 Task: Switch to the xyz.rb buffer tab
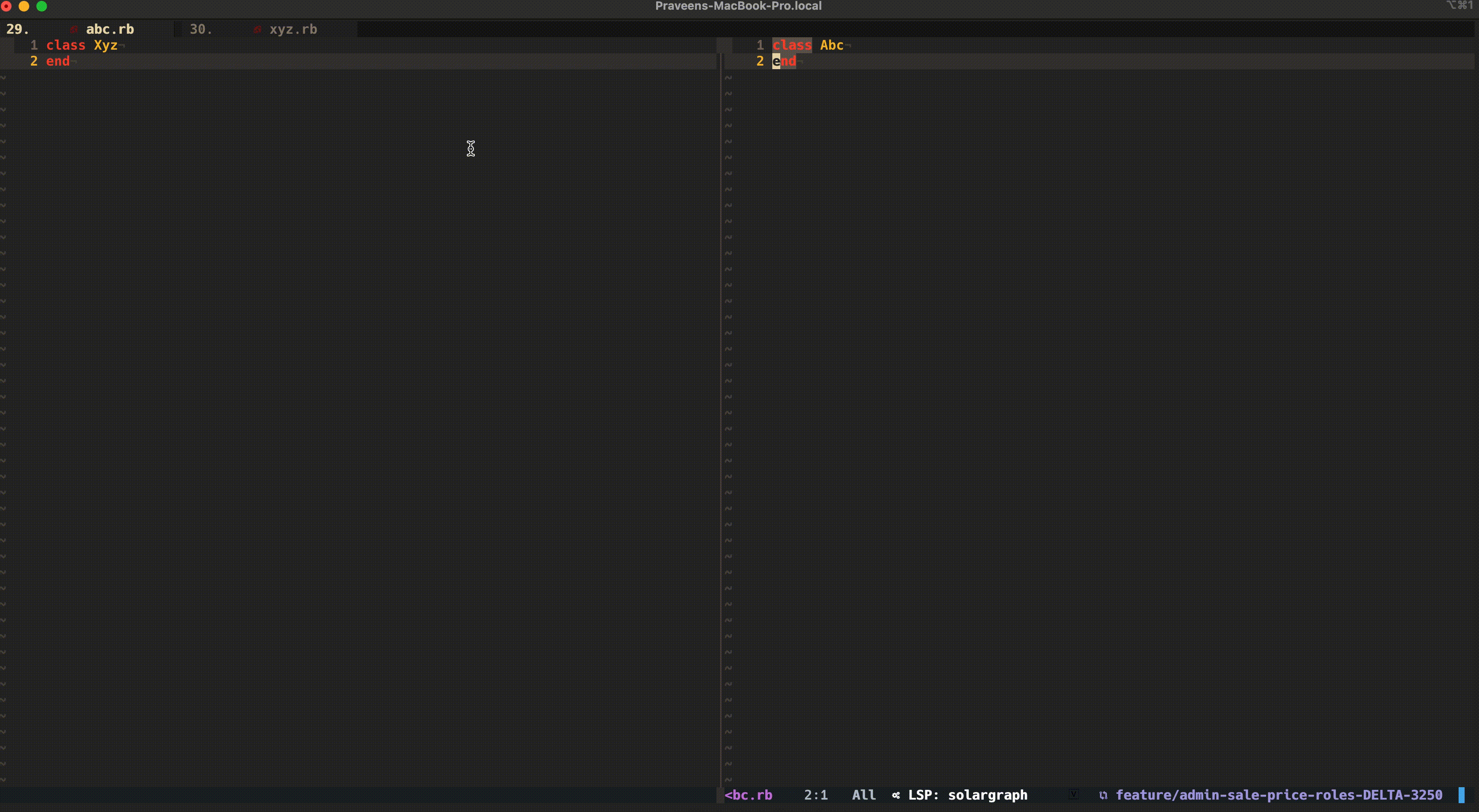click(293, 29)
